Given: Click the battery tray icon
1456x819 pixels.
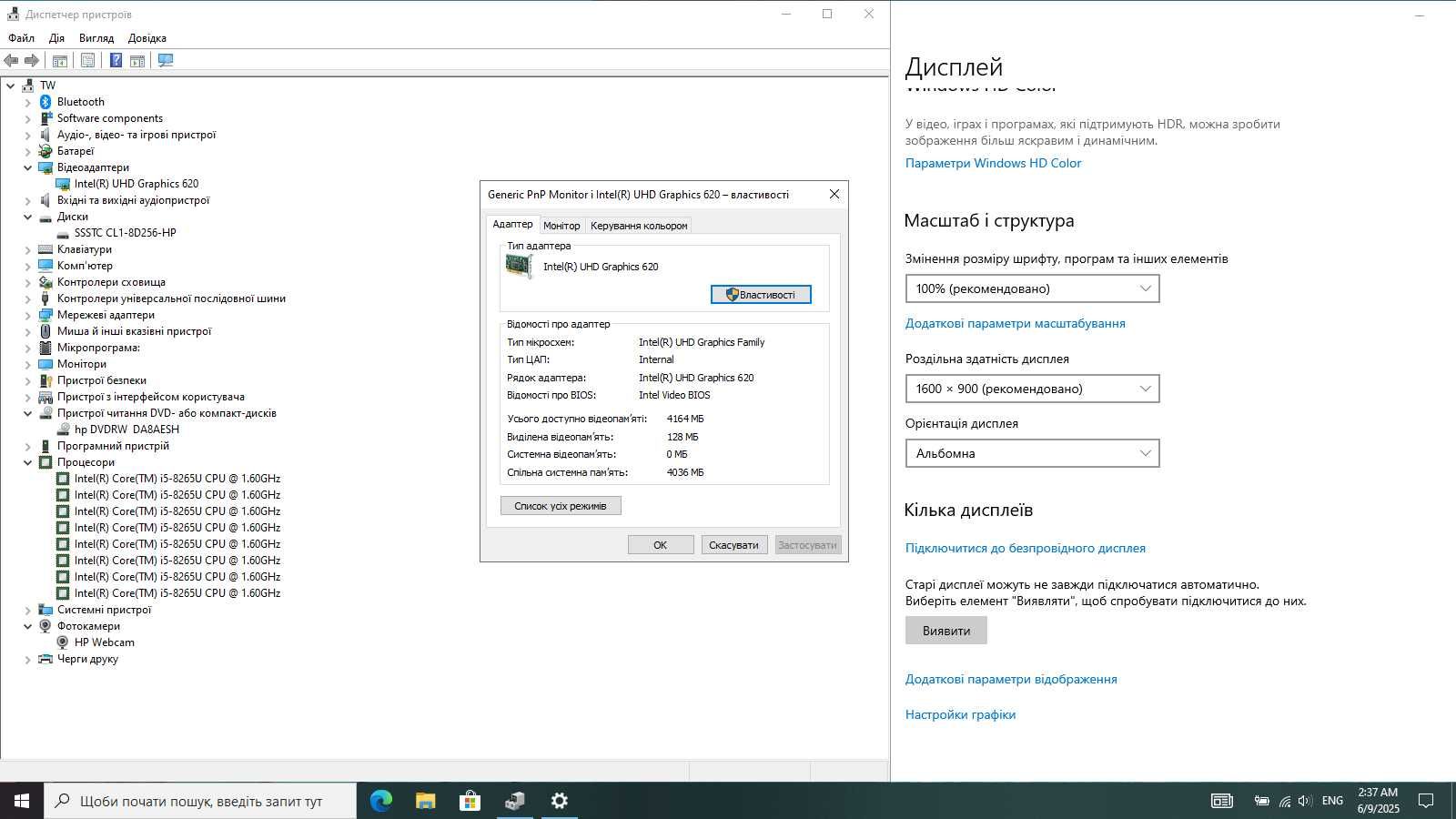Looking at the screenshot, I should (x=1262, y=801).
